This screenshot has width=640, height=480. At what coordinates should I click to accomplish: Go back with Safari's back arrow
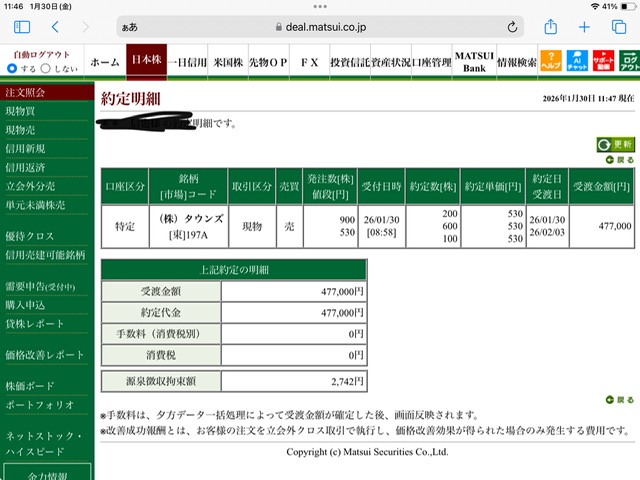tap(56, 27)
